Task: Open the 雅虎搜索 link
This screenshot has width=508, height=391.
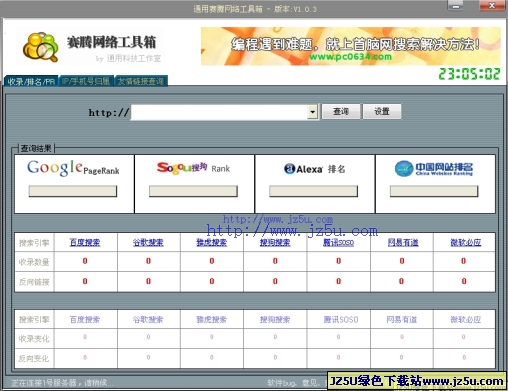Action: (x=212, y=242)
